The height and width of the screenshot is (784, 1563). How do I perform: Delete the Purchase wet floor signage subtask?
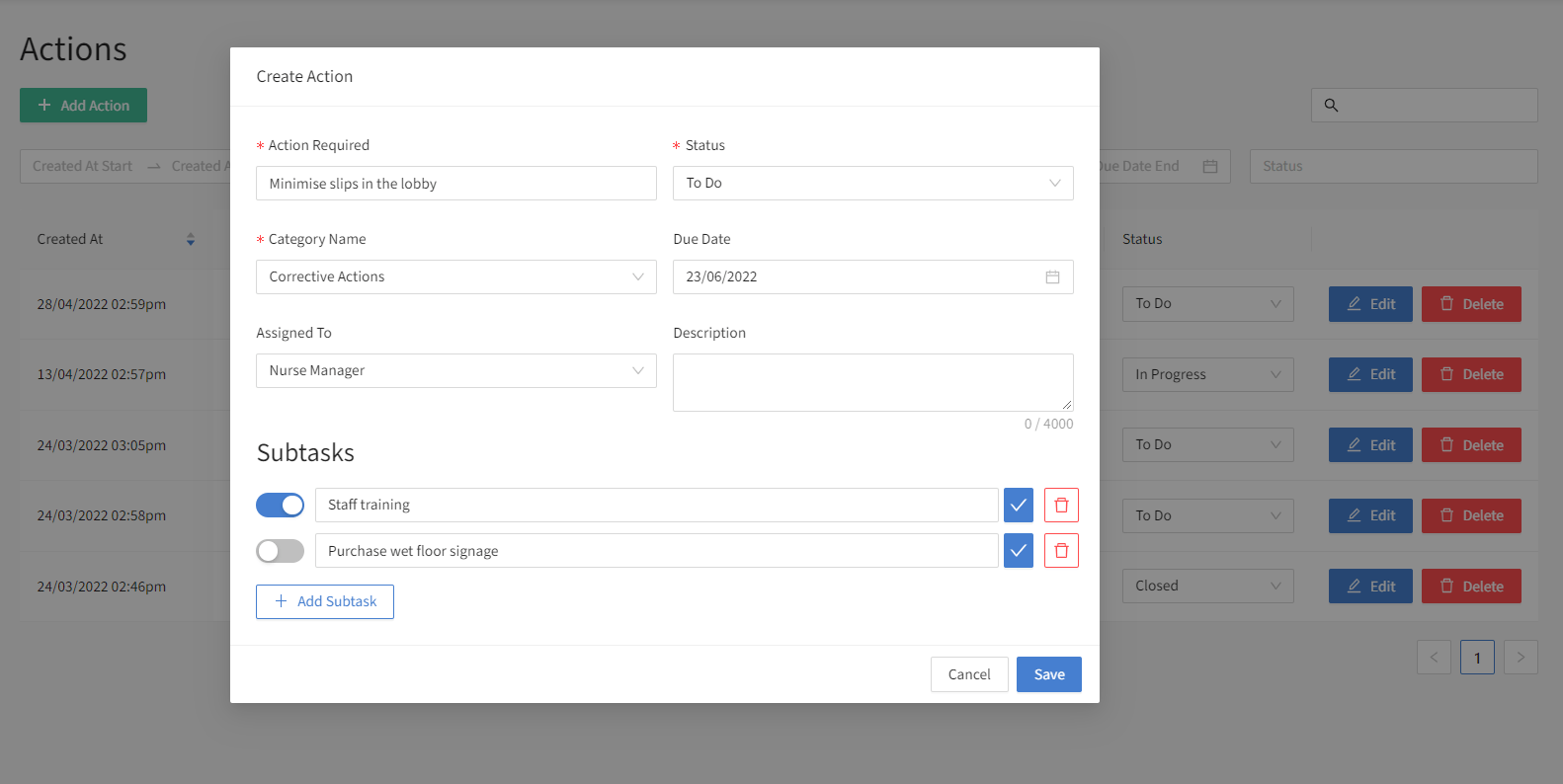pos(1061,551)
